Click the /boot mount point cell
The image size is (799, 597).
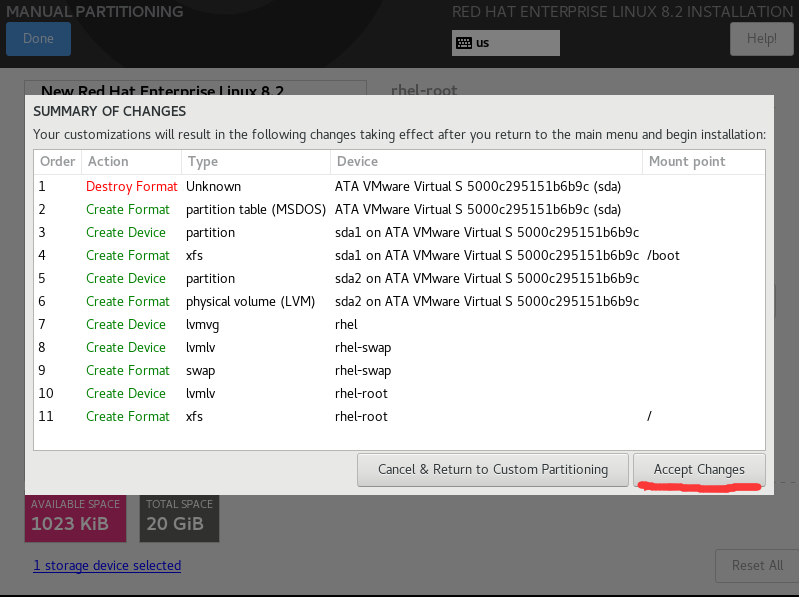tap(663, 255)
